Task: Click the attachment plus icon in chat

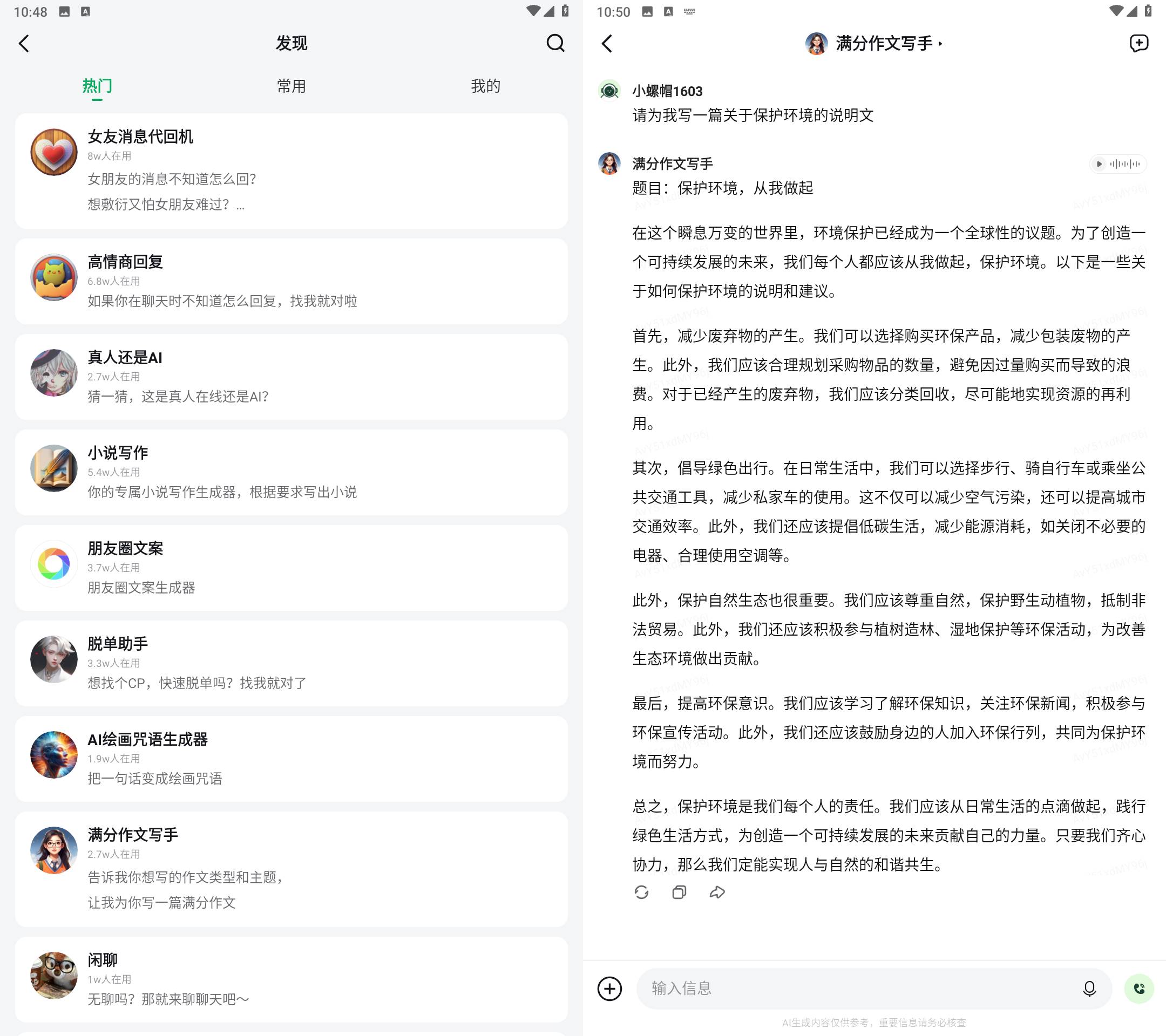Action: pos(608,988)
